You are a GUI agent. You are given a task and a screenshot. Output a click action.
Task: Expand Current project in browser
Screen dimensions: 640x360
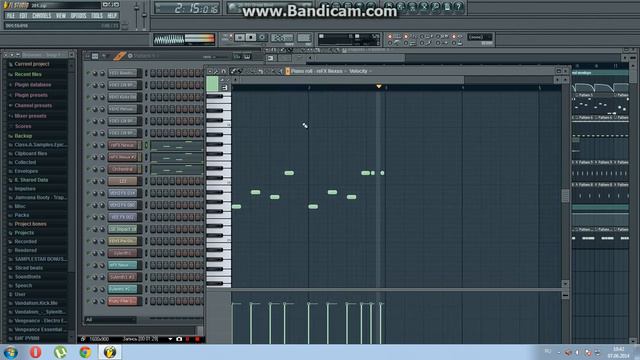[31, 64]
